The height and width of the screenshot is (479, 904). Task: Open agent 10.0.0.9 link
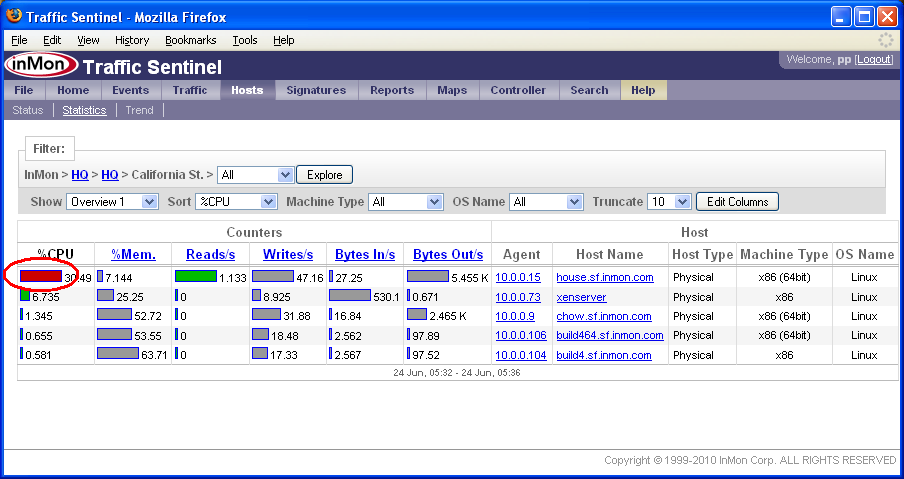(x=515, y=316)
